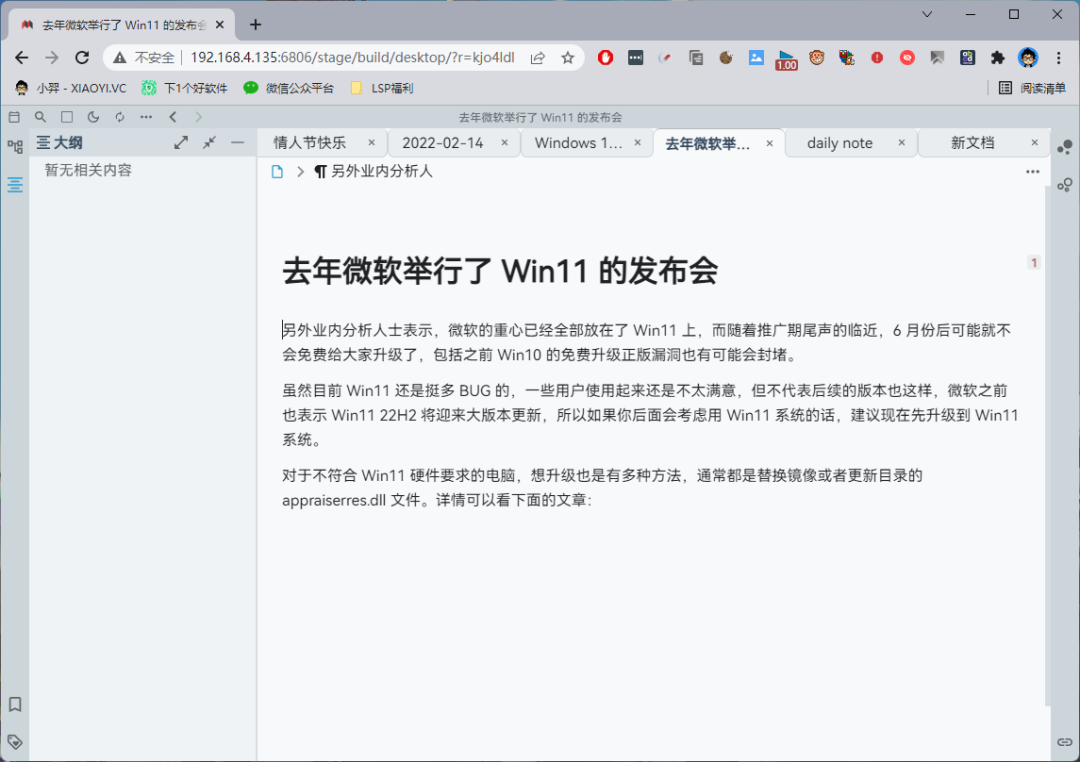Open the LSP福利 bookmark folder

[x=382, y=88]
